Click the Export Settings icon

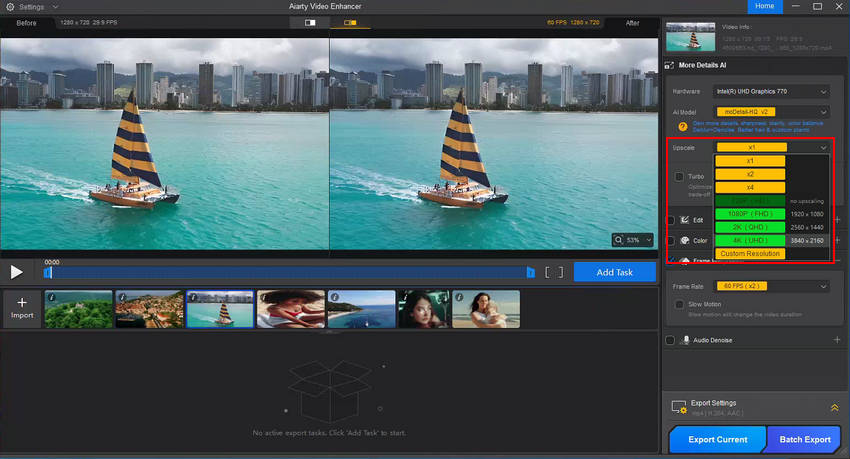point(679,408)
